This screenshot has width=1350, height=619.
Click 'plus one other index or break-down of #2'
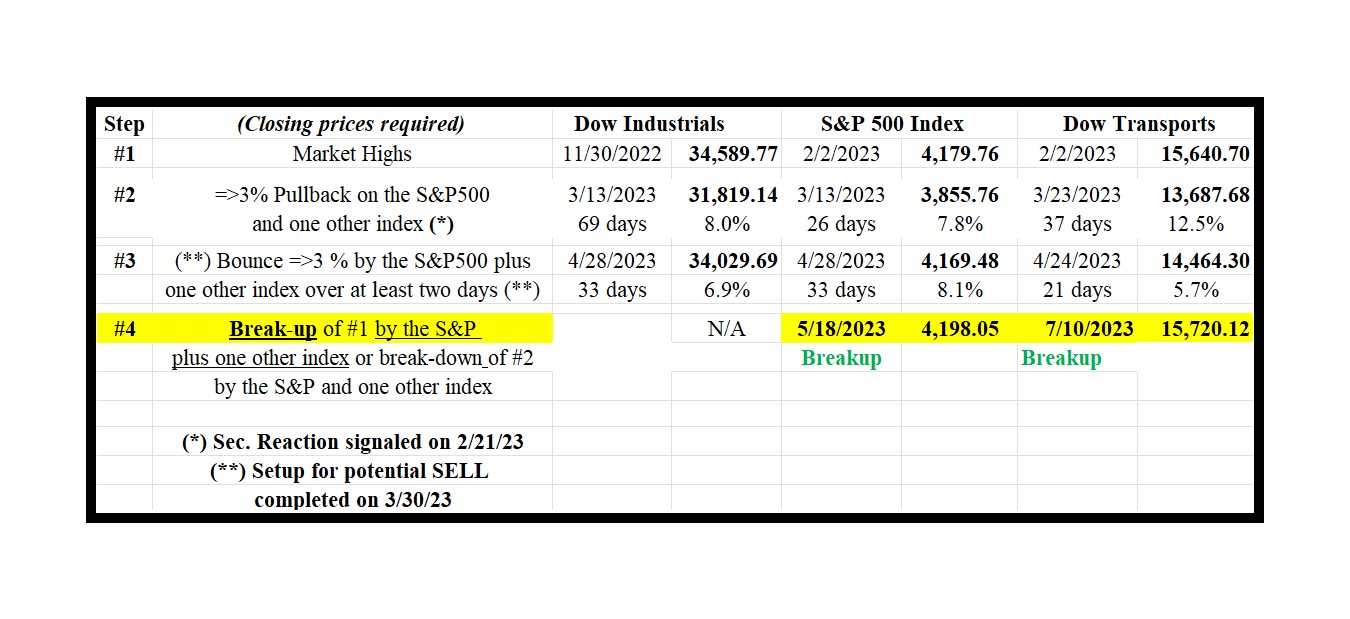352,358
